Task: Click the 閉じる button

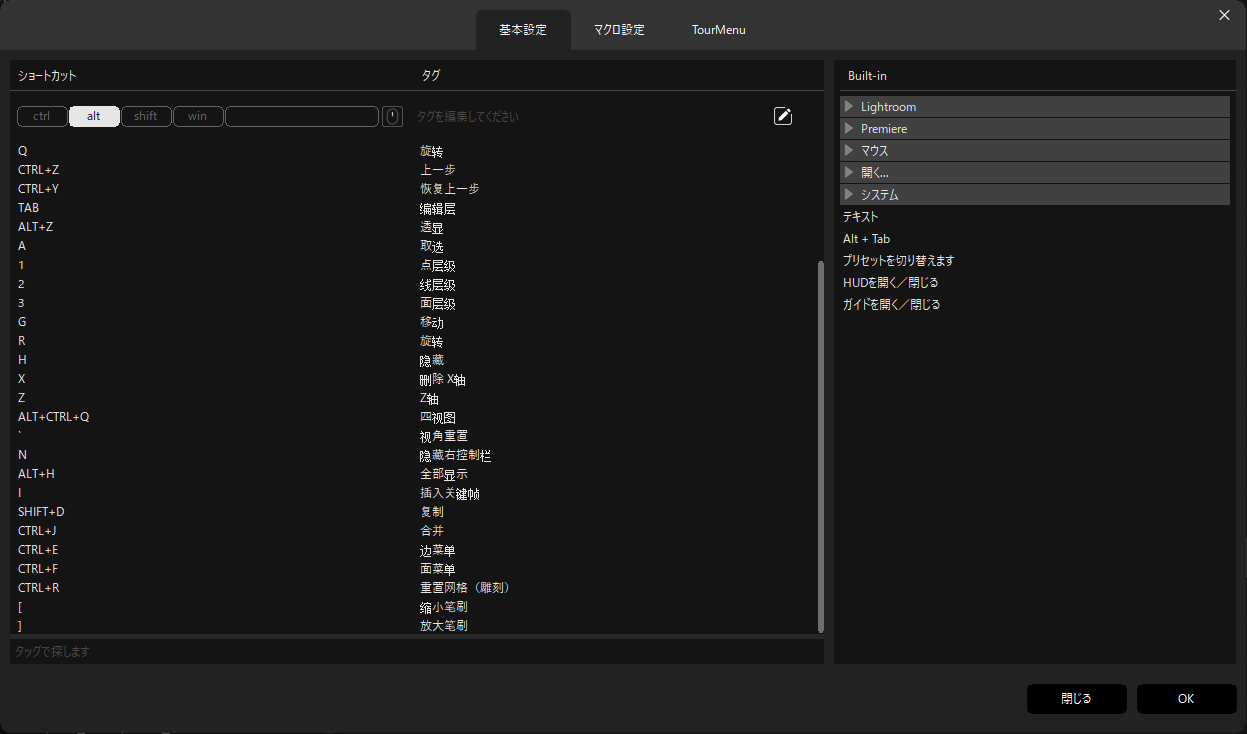Action: (1076, 699)
